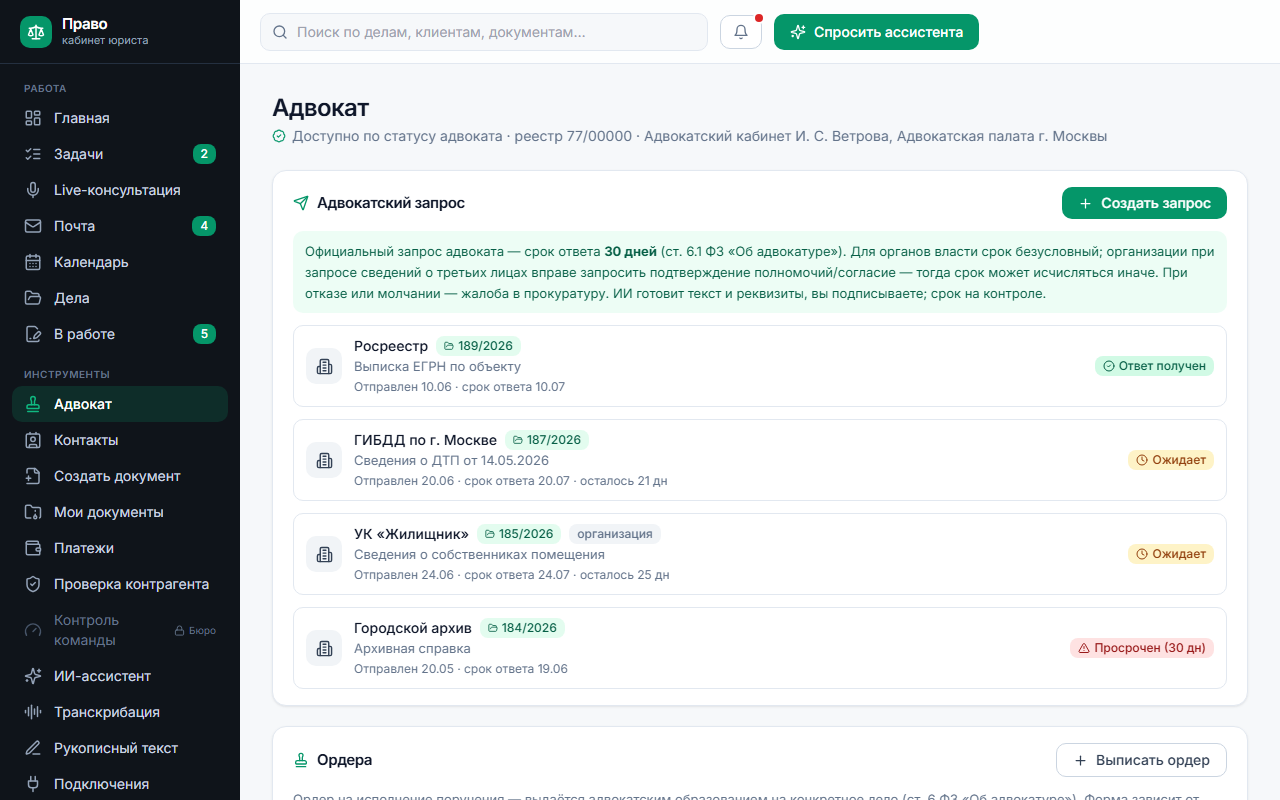Click the Дела folder icon
1280x800 pixels.
[x=33, y=298]
